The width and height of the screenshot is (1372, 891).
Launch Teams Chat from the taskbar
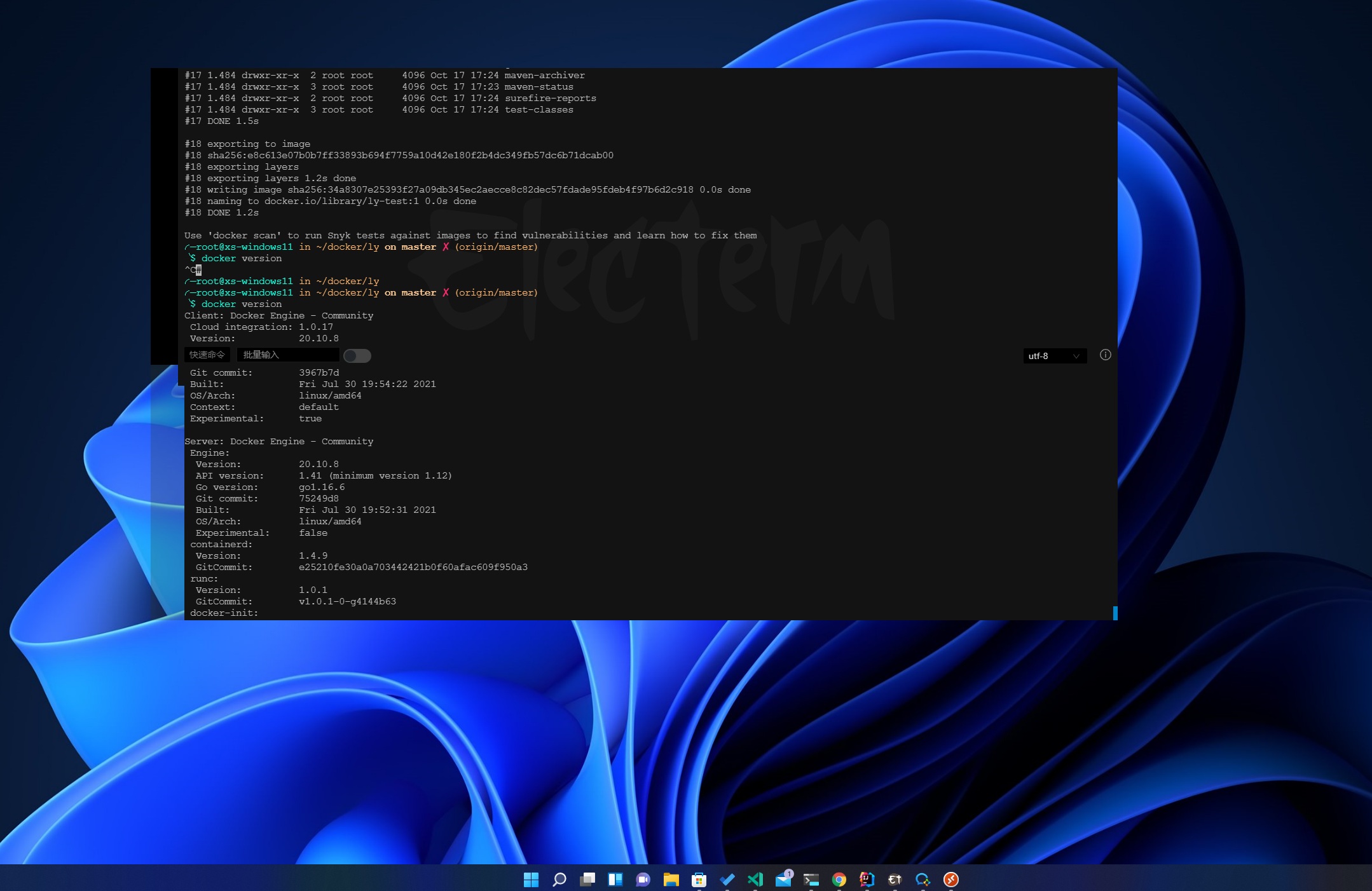(643, 880)
